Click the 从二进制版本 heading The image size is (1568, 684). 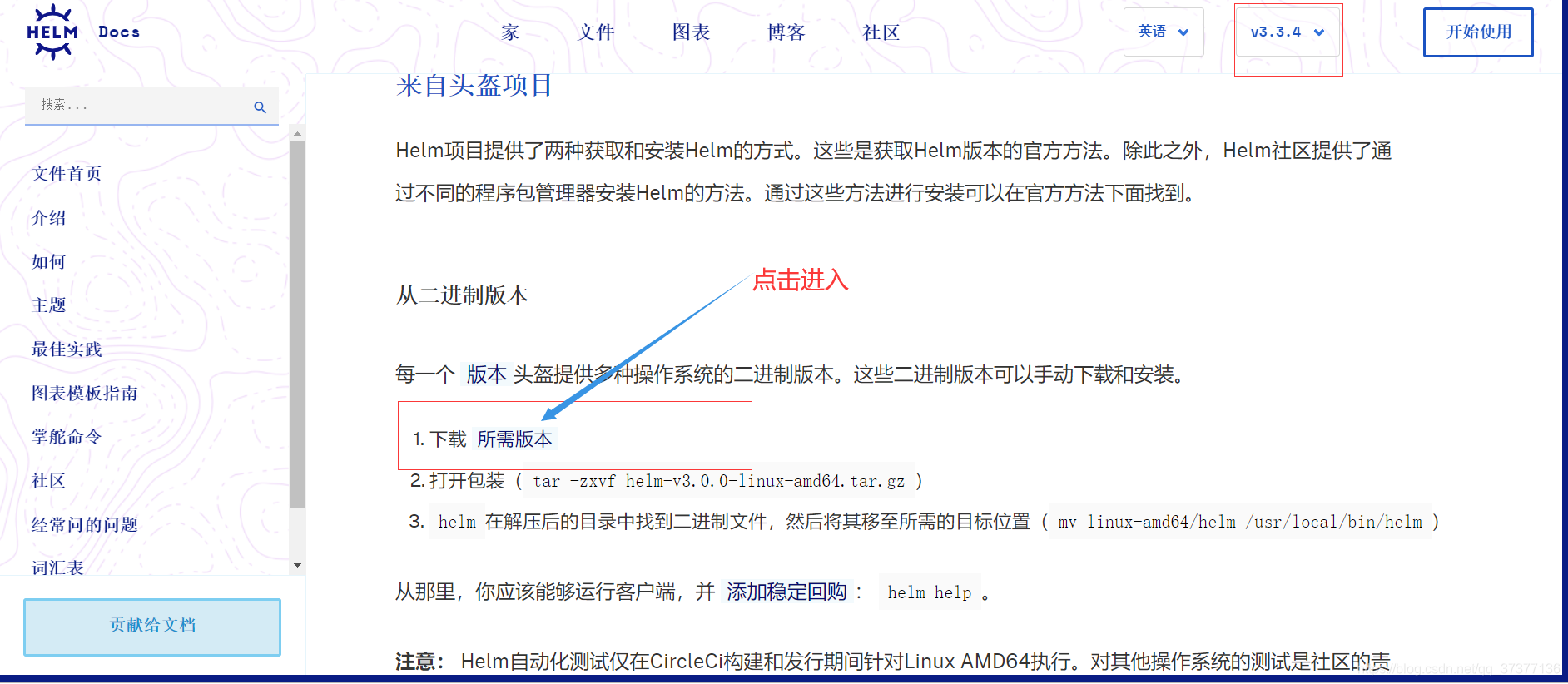pyautogui.click(x=462, y=295)
